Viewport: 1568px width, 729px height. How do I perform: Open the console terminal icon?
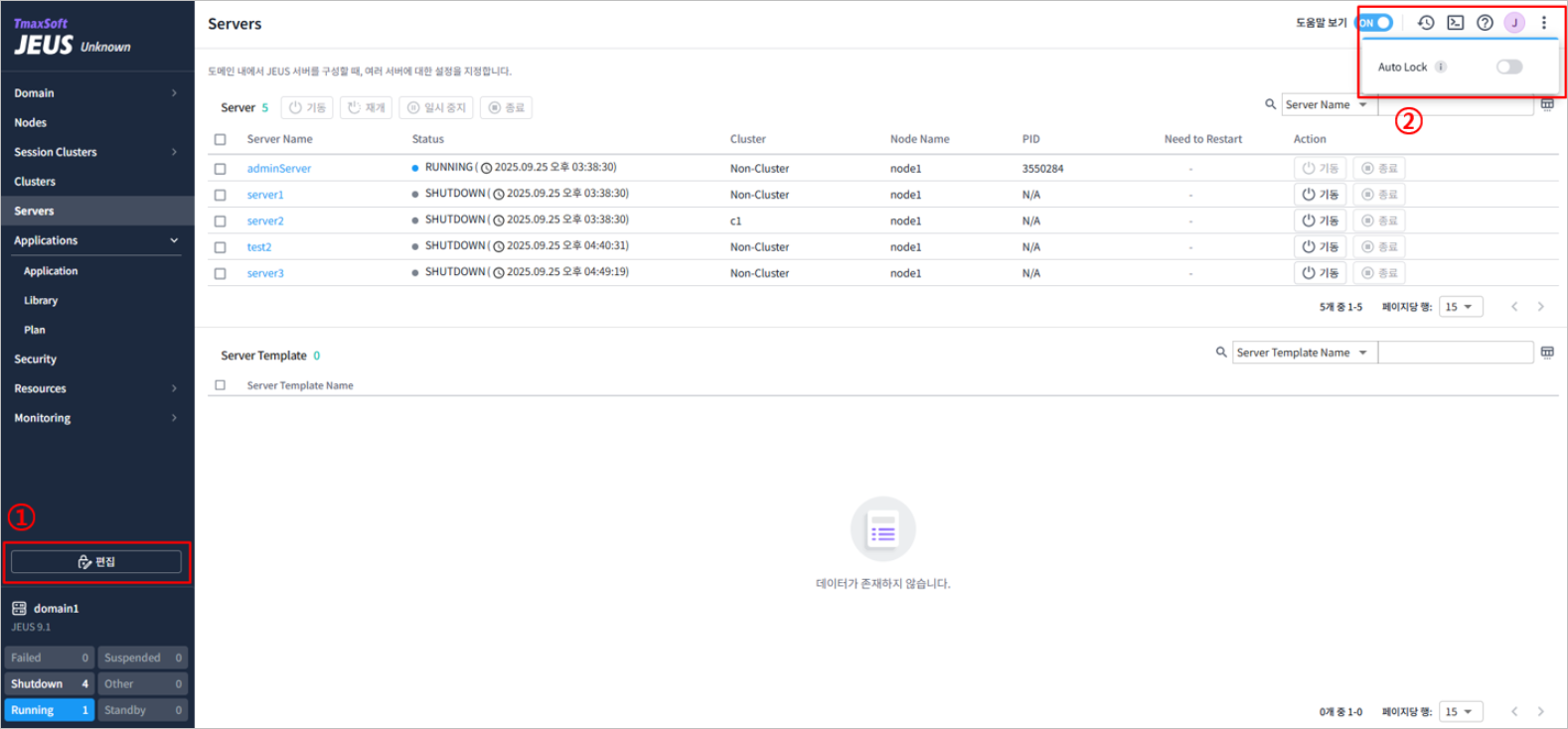[1456, 23]
